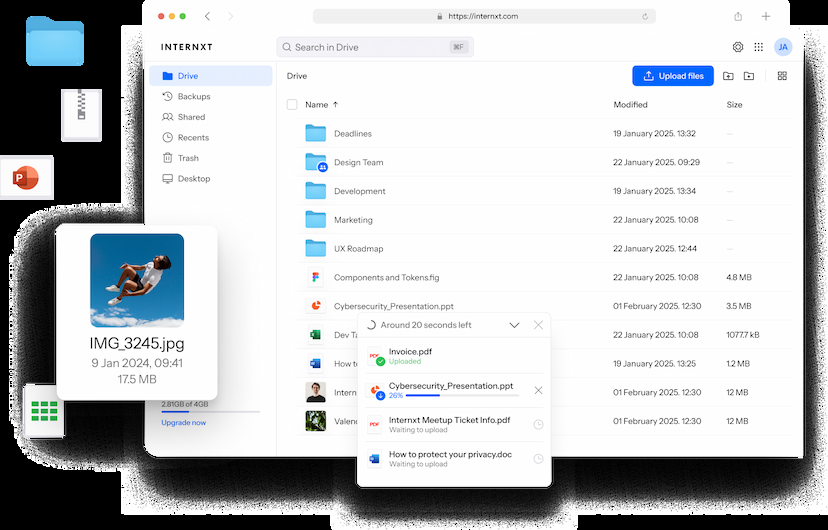Image resolution: width=828 pixels, height=530 pixels.
Task: Click the Upgrade now link
Action: 184,423
